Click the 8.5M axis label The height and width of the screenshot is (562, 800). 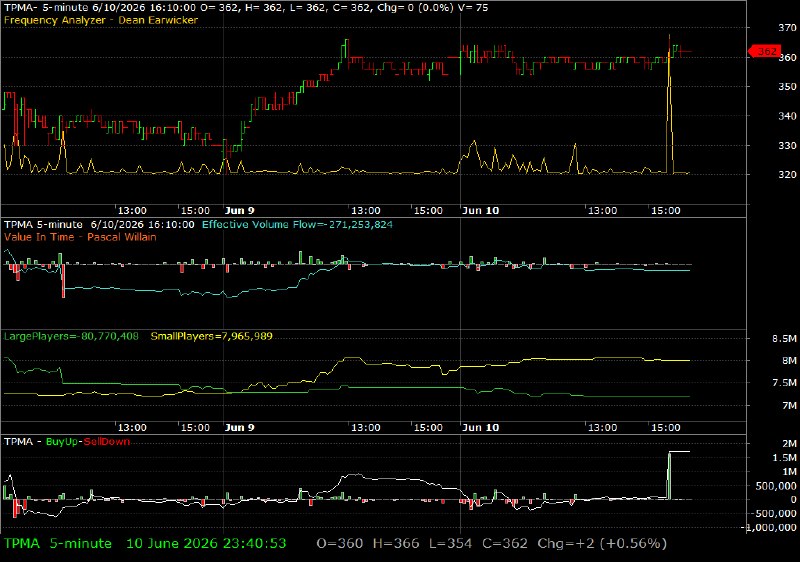pyautogui.click(x=785, y=339)
